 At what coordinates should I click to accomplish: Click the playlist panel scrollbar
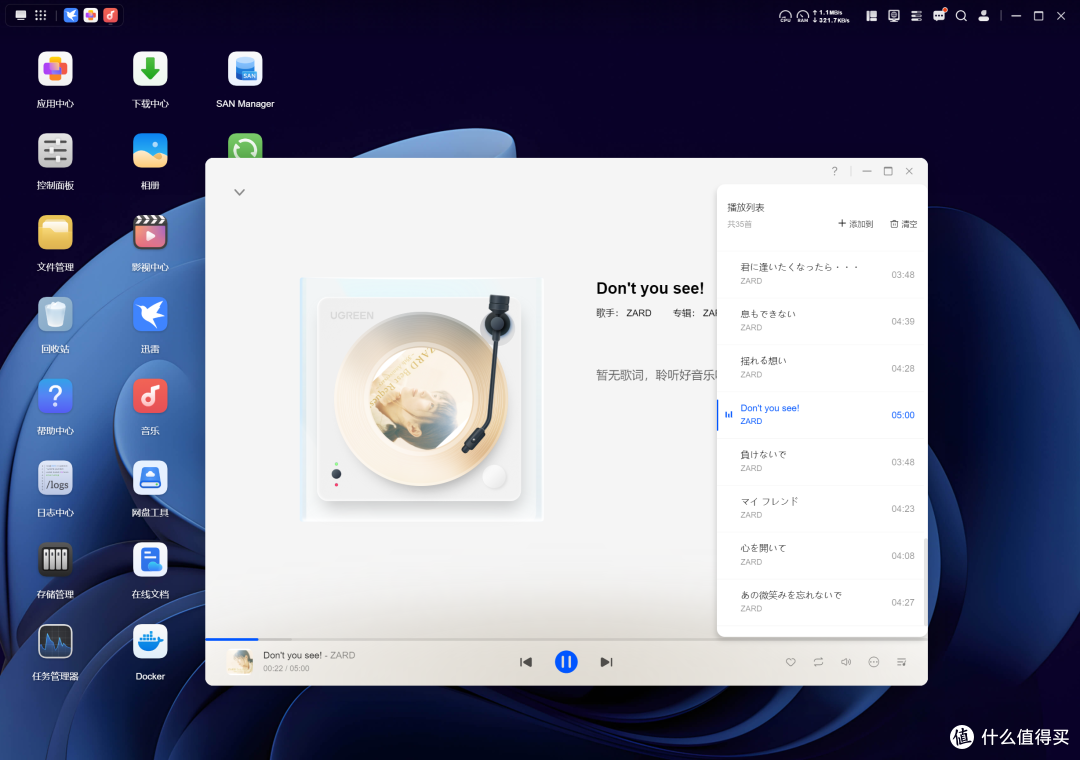[x=924, y=582]
